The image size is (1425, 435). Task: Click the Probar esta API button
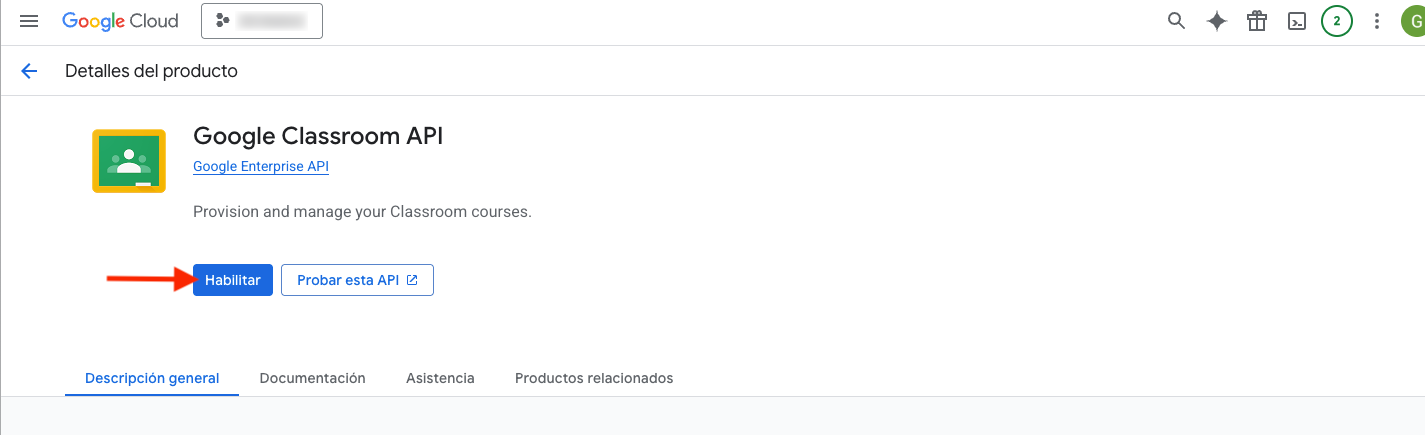coord(357,280)
